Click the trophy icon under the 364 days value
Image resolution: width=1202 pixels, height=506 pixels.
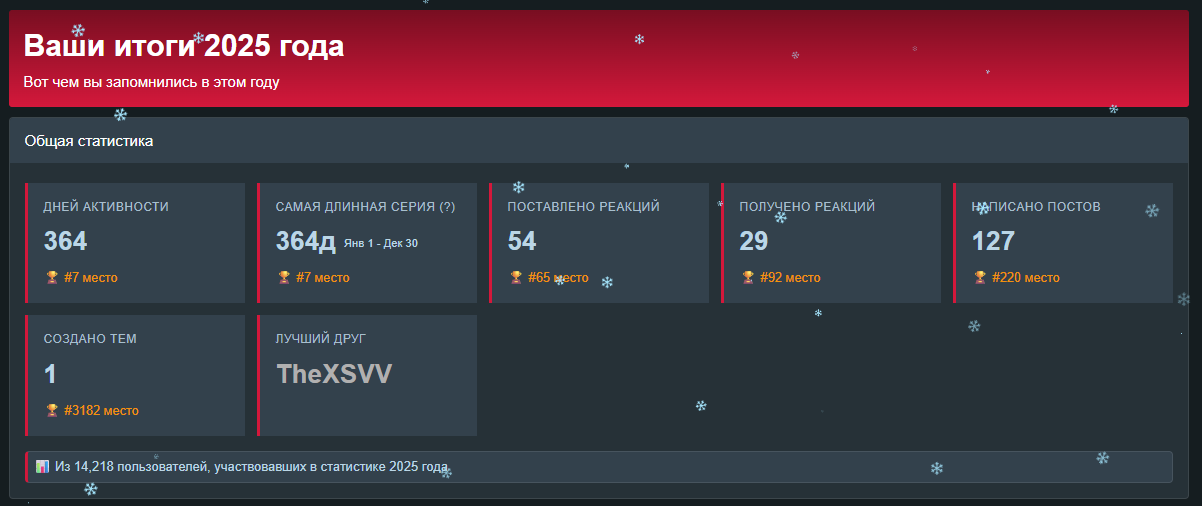52,277
